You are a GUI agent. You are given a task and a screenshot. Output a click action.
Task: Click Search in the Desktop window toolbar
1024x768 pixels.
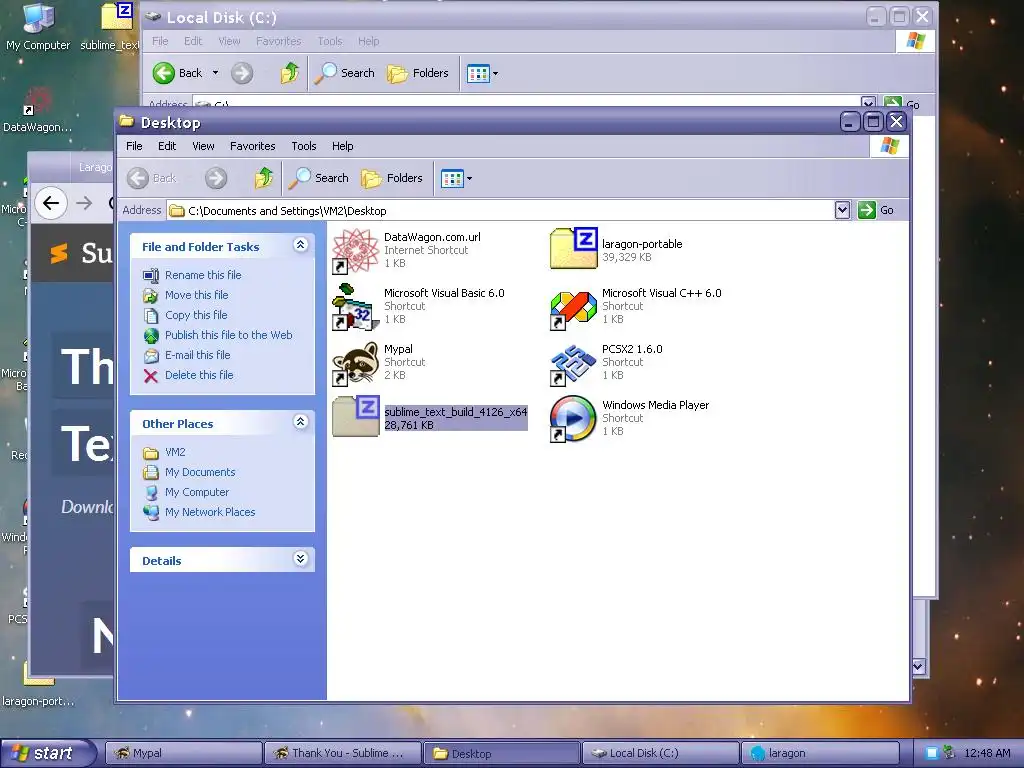pos(319,178)
